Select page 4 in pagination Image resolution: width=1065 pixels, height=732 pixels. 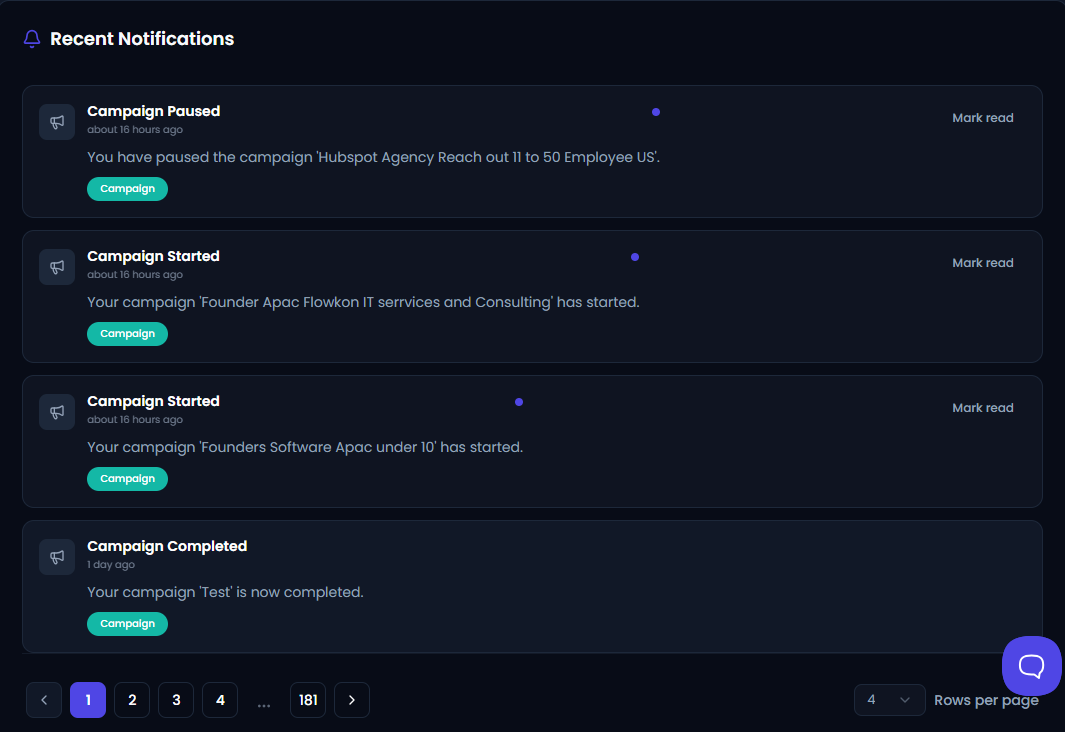click(x=220, y=699)
